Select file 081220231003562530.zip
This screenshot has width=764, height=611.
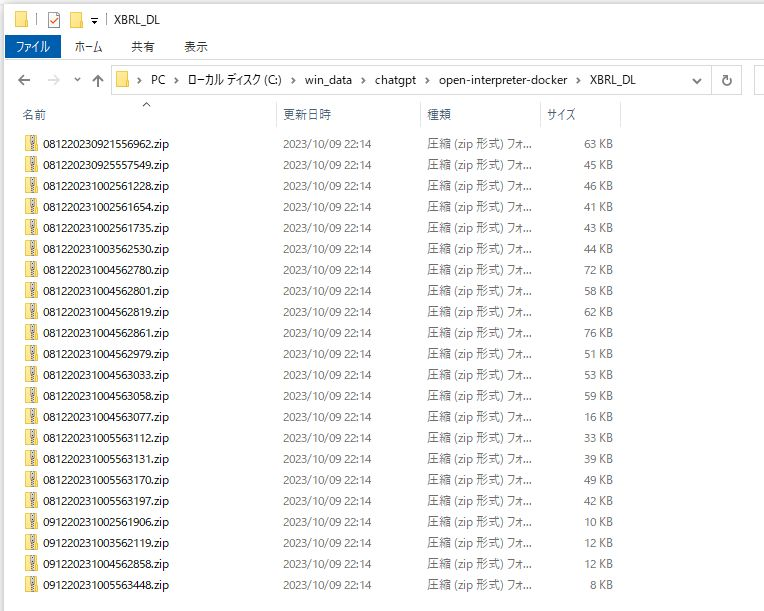coord(106,248)
